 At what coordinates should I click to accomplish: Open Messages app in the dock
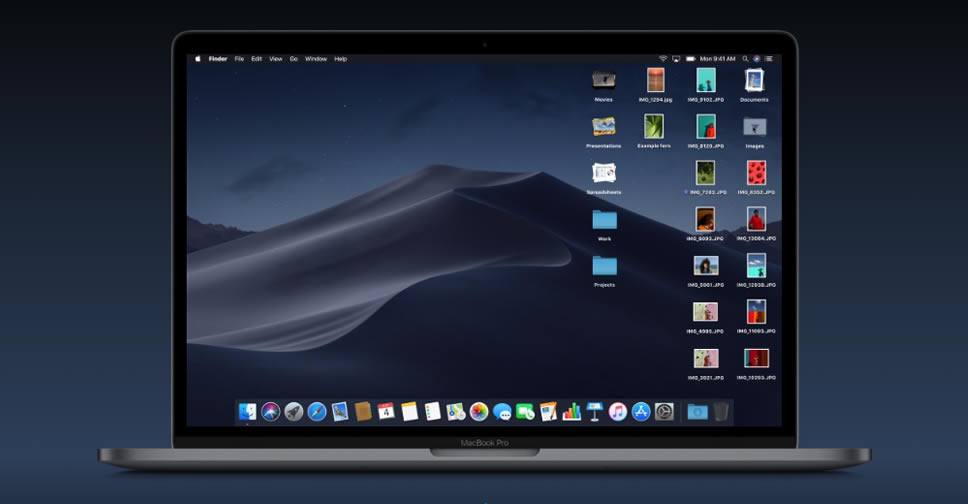click(502, 411)
